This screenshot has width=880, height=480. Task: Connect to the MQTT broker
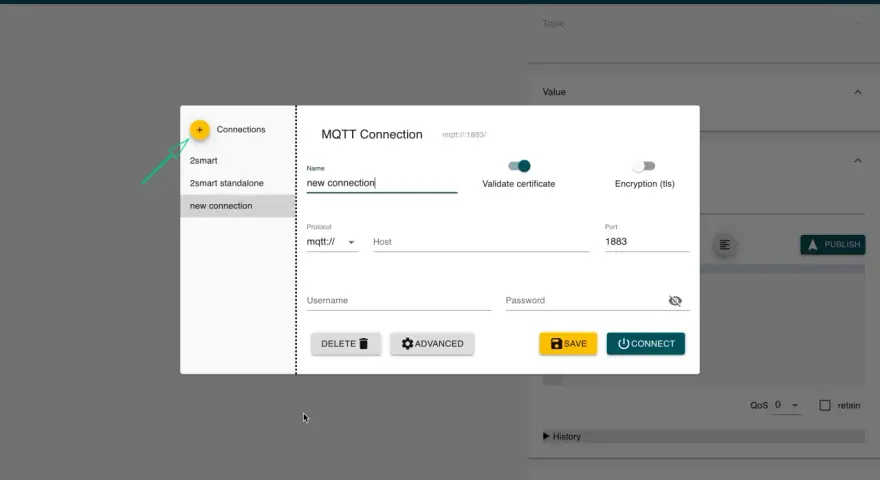tap(645, 344)
